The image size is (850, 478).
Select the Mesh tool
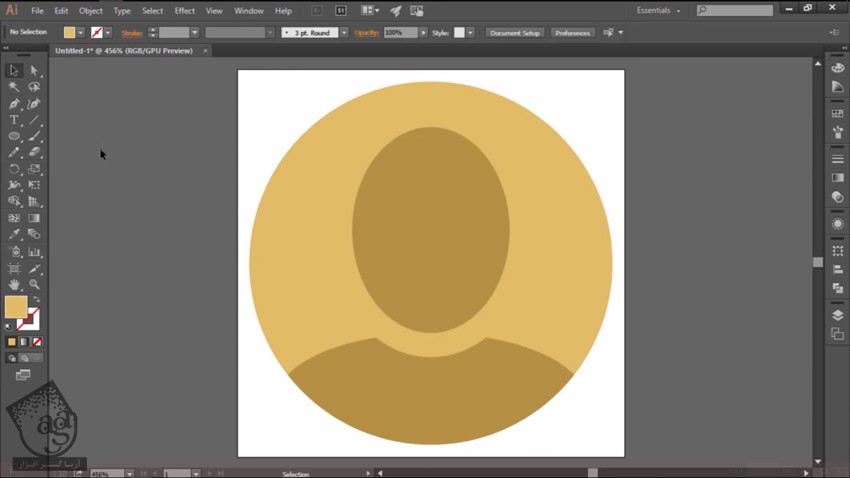pyautogui.click(x=14, y=218)
